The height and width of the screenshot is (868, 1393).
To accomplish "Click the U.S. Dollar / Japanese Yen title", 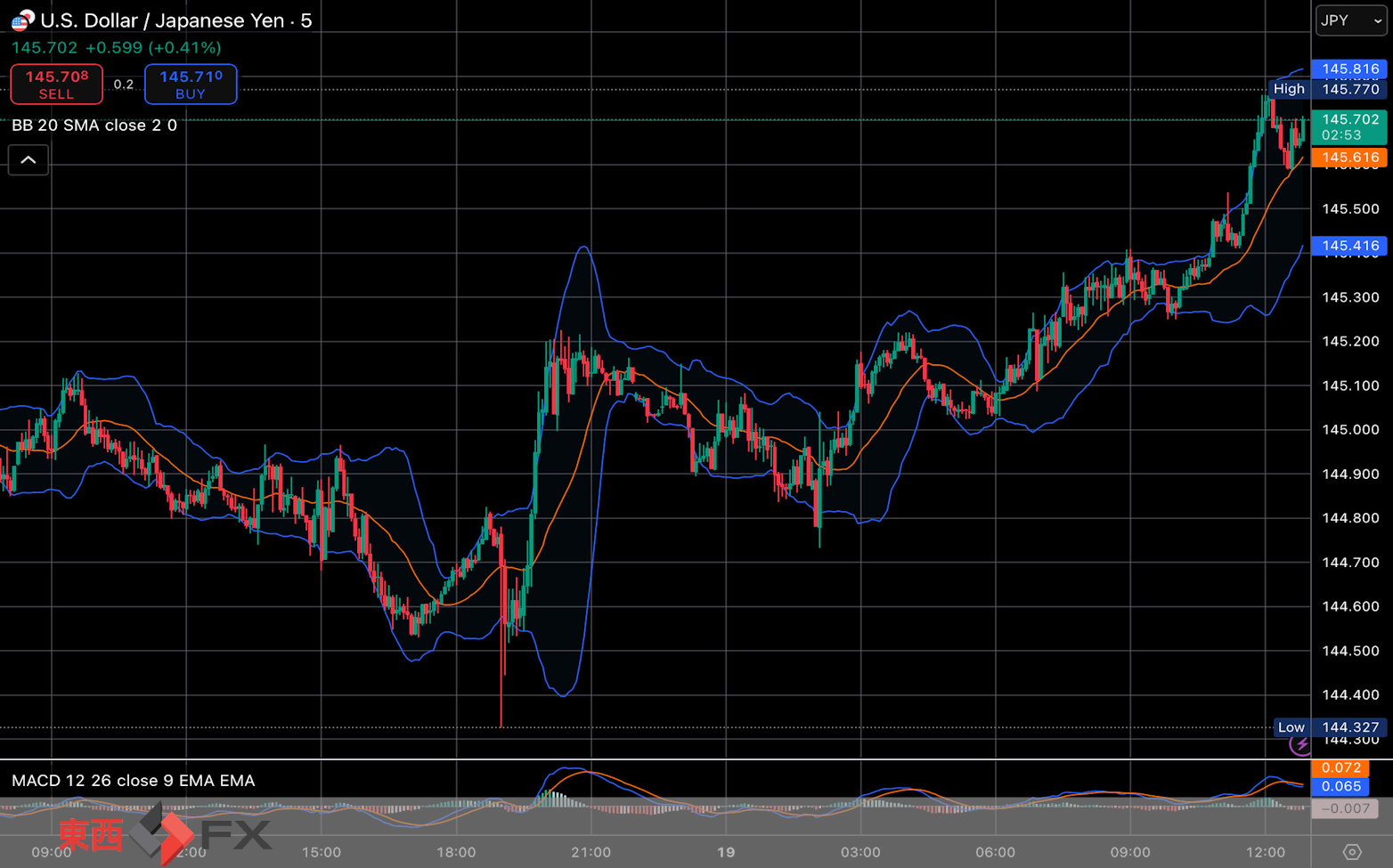I will click(162, 20).
